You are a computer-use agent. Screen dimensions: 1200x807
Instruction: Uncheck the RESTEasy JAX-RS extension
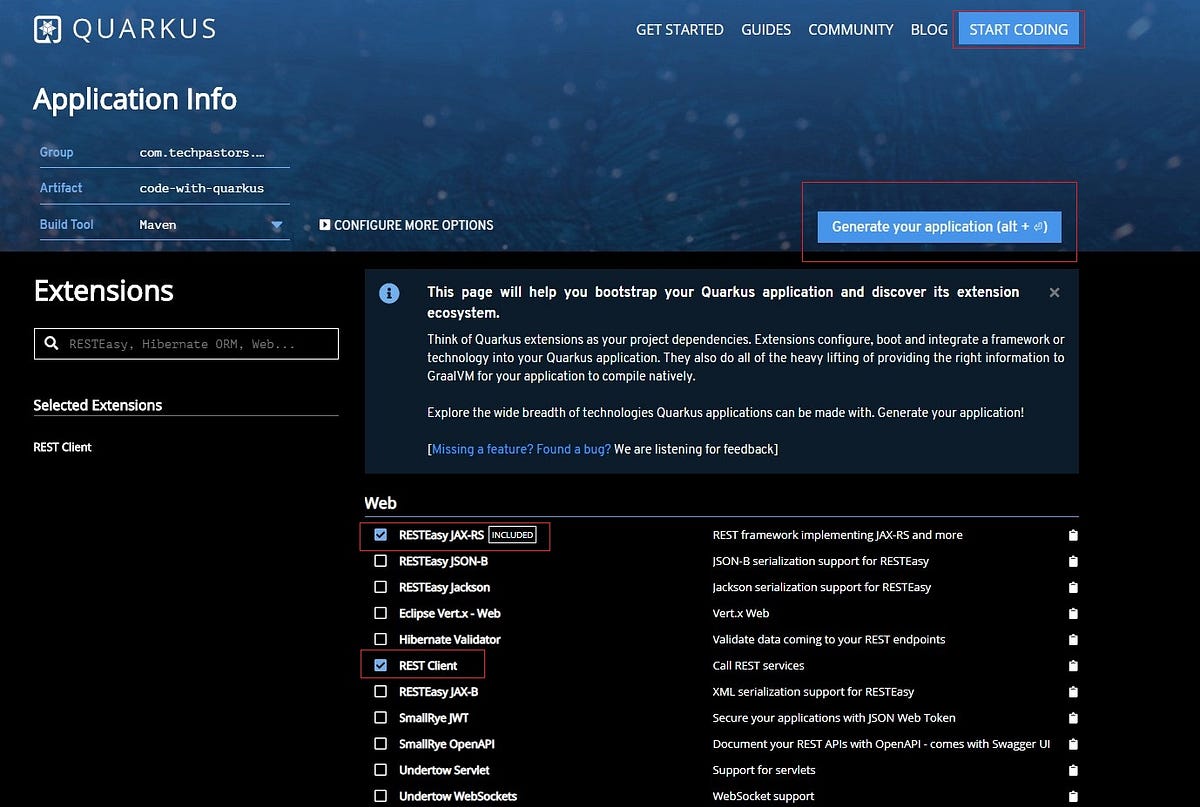380,535
